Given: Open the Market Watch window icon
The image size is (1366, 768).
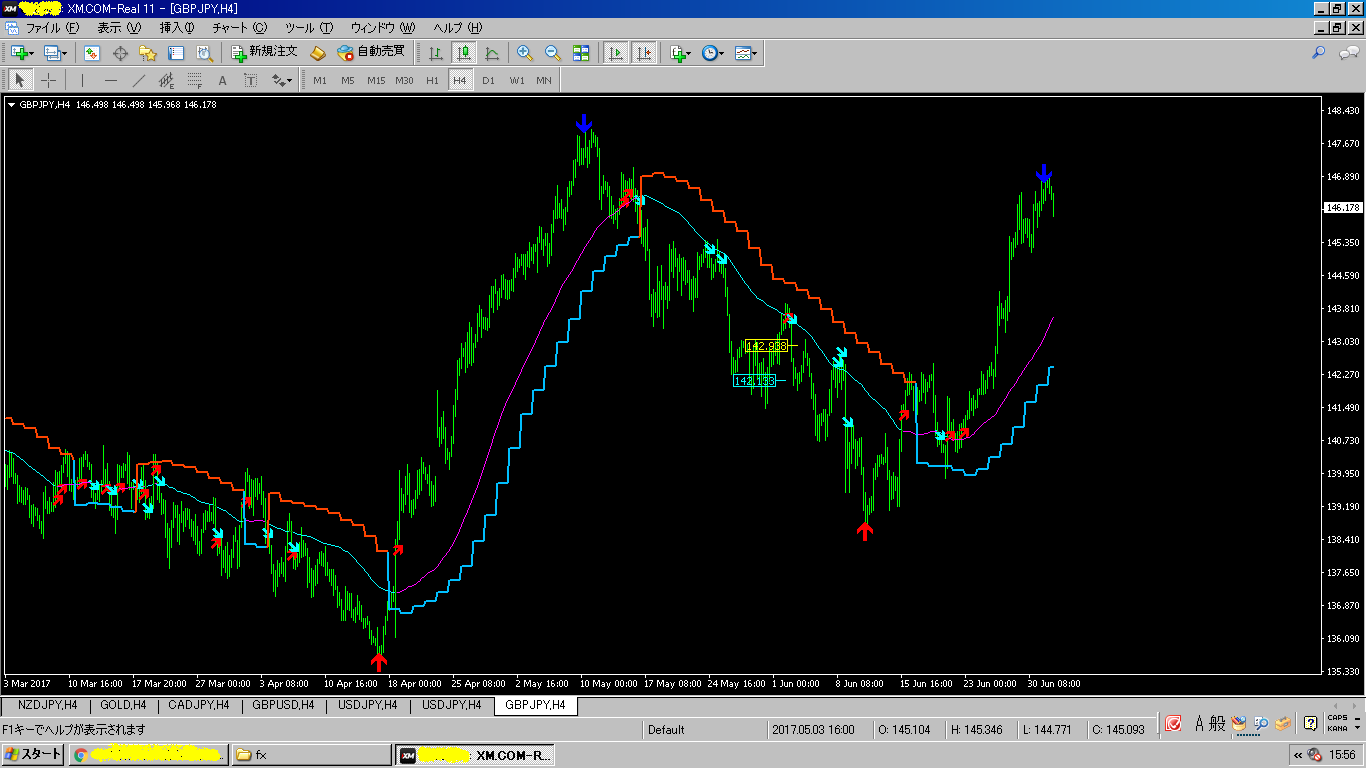Looking at the screenshot, I should pyautogui.click(x=92, y=53).
